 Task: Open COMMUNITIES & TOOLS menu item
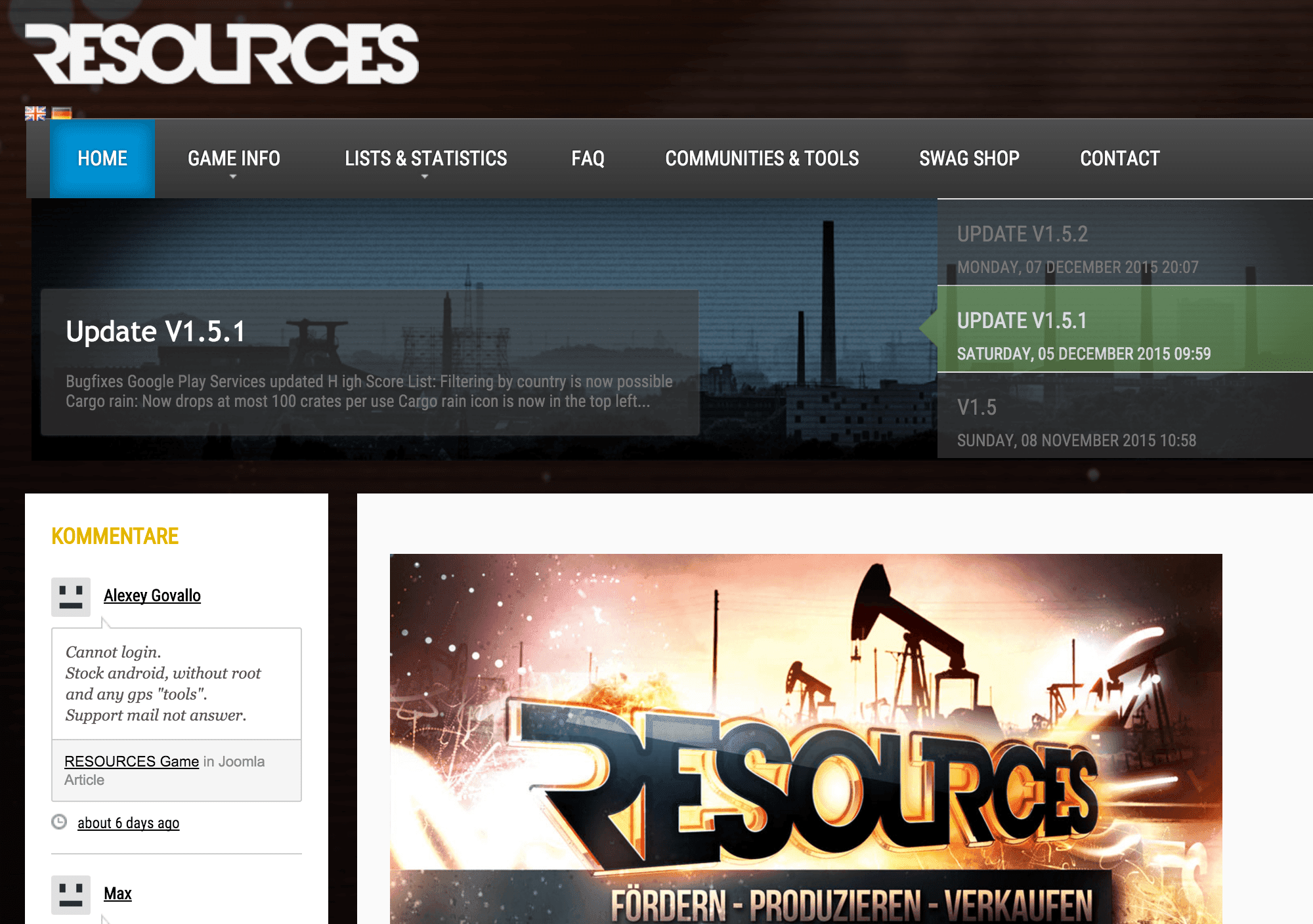pos(762,158)
